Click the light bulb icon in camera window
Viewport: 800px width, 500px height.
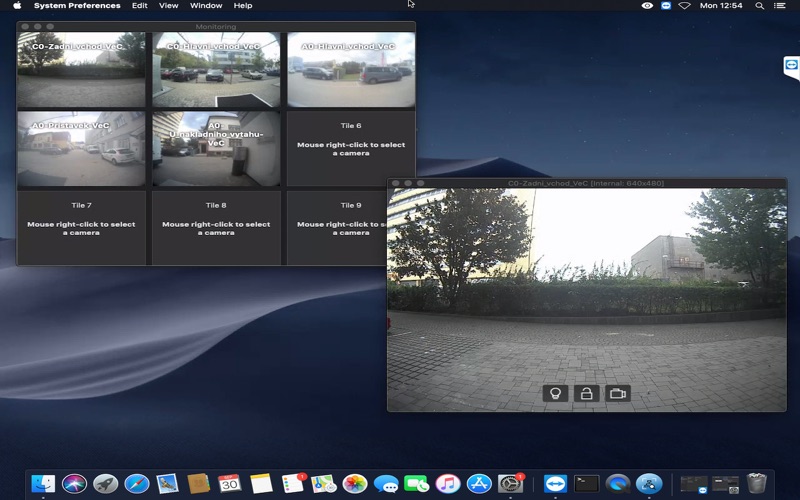click(x=555, y=393)
